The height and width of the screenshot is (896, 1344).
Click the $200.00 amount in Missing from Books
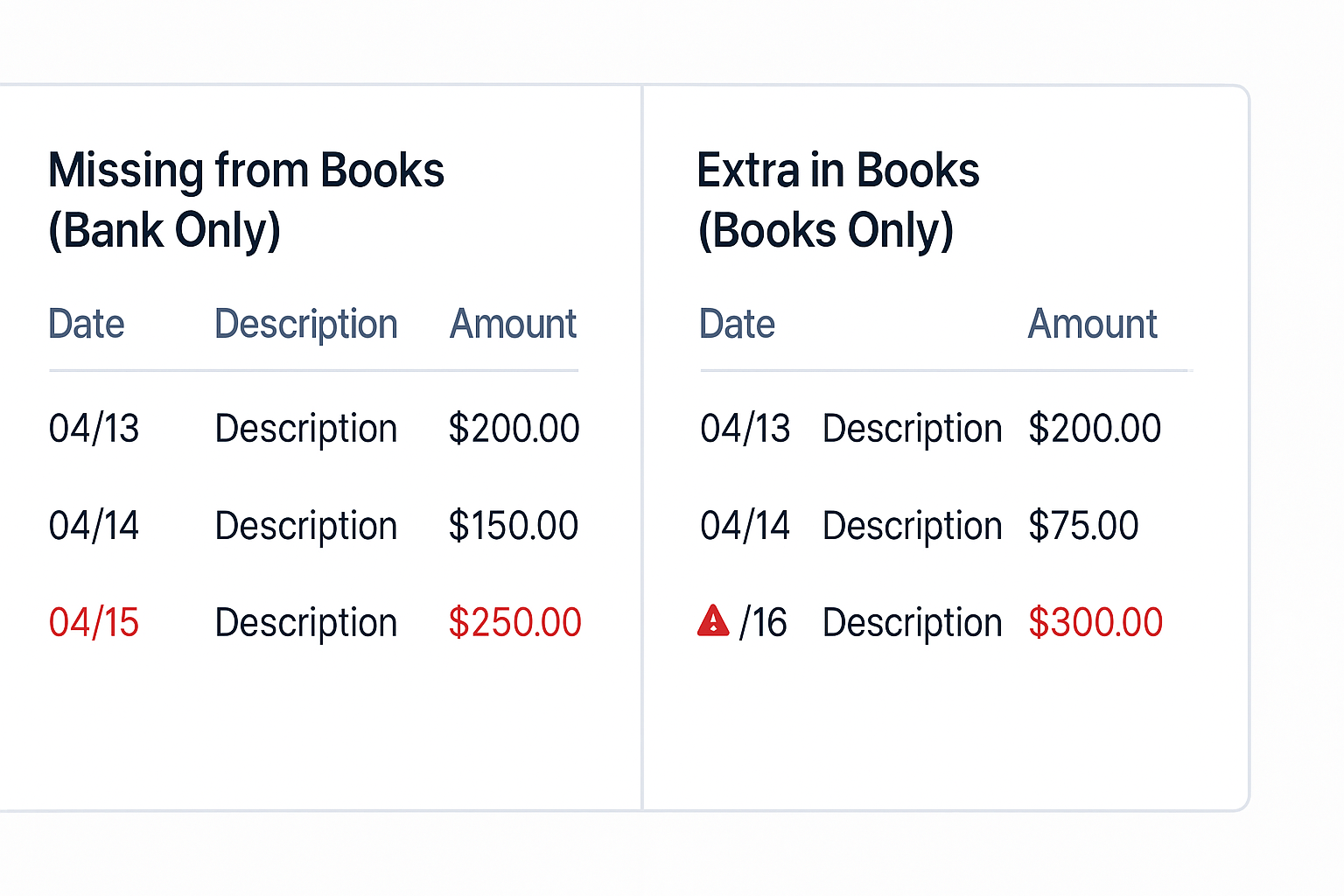point(514,428)
